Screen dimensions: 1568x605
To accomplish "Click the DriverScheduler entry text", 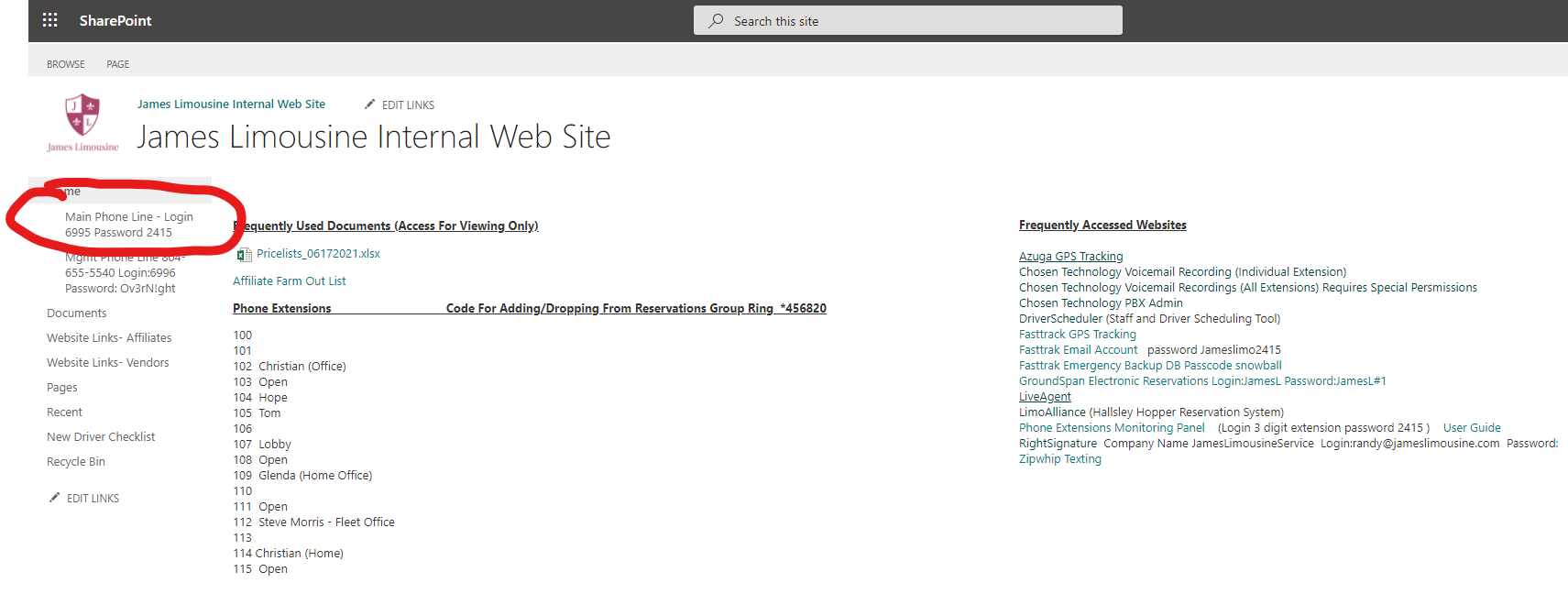I will (1149, 319).
